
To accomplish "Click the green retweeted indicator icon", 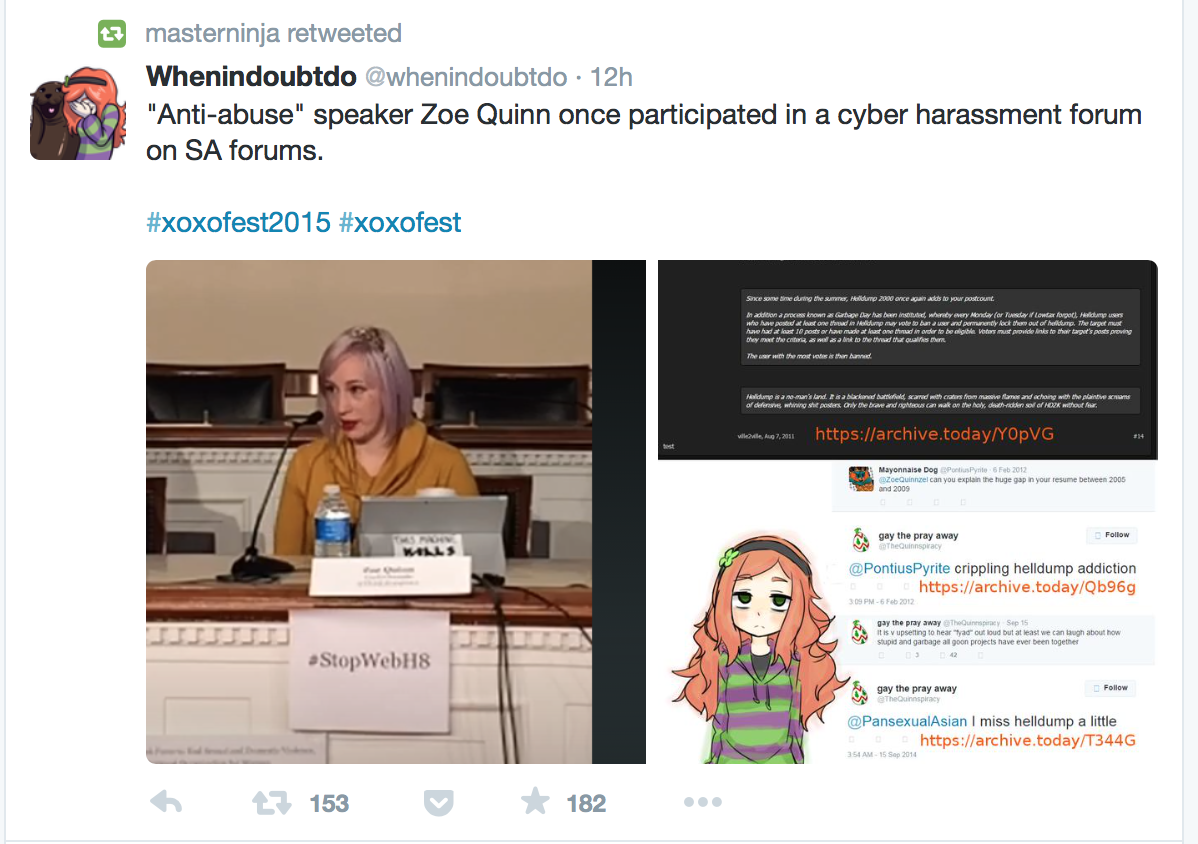I will coord(112,34).
